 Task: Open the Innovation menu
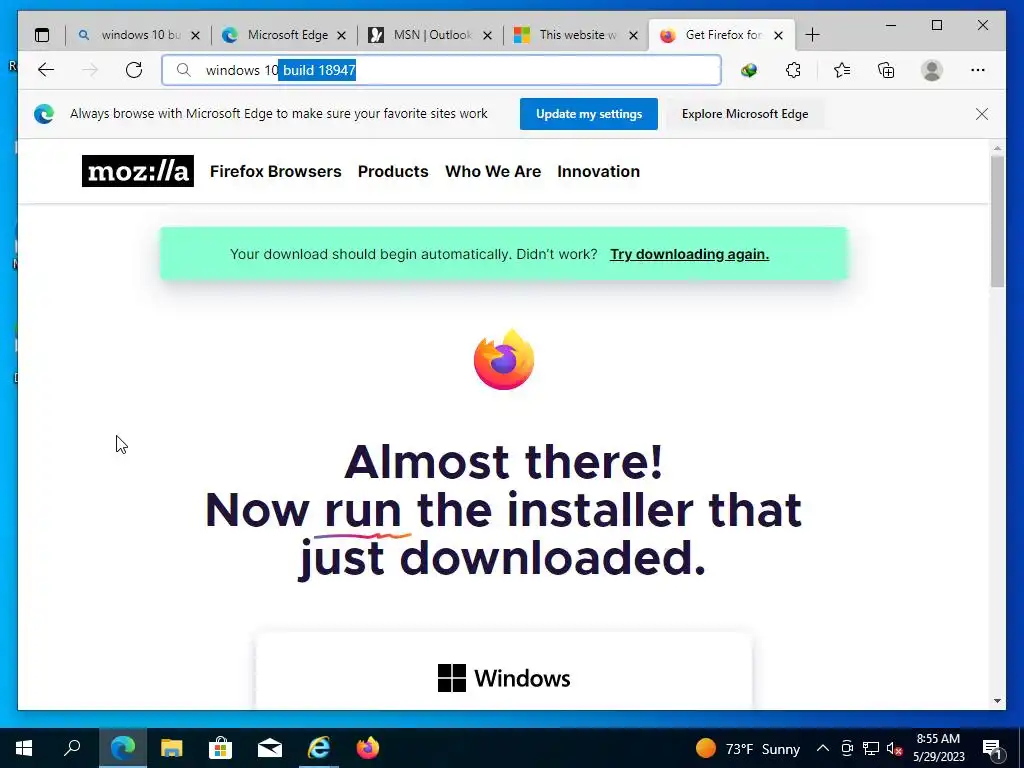point(598,171)
